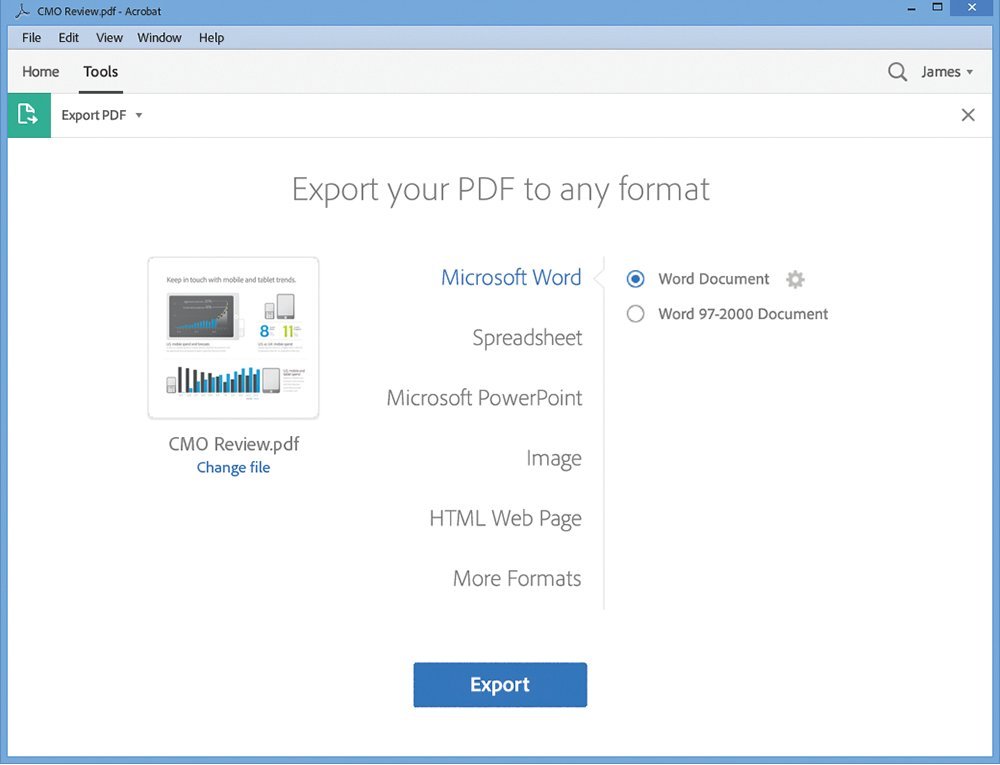1000x765 pixels.
Task: Select the Word Document radio button
Action: click(x=635, y=279)
